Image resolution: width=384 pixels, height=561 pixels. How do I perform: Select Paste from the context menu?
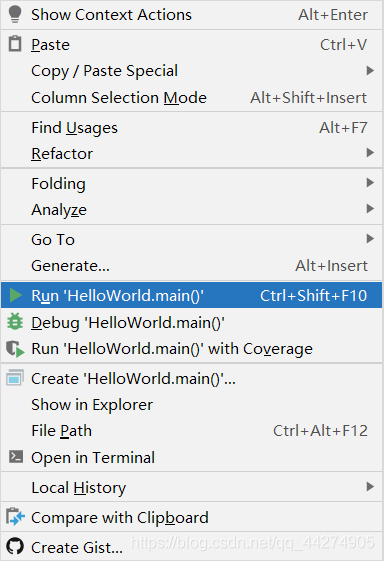[192, 45]
